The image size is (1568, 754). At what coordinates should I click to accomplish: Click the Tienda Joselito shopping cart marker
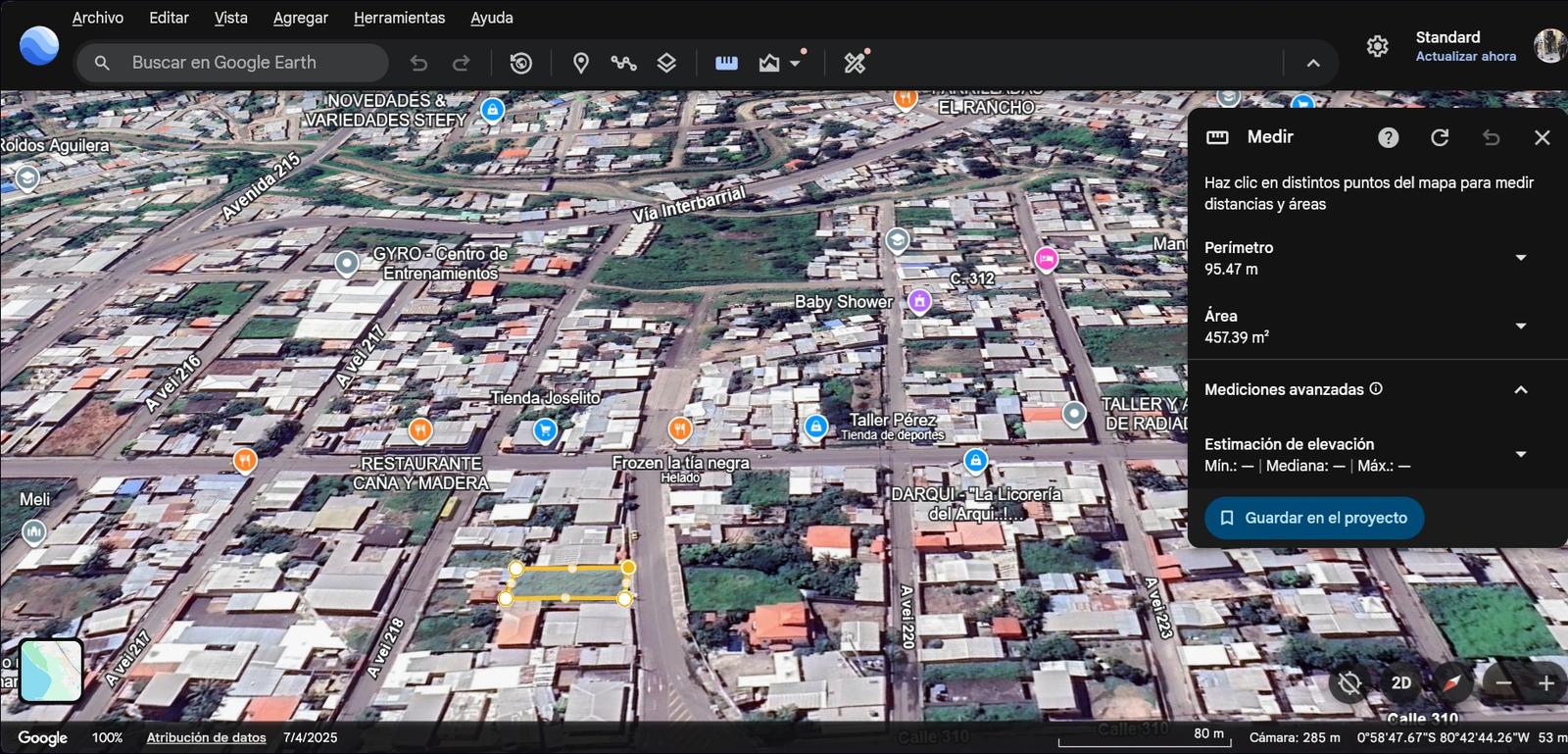point(545,429)
